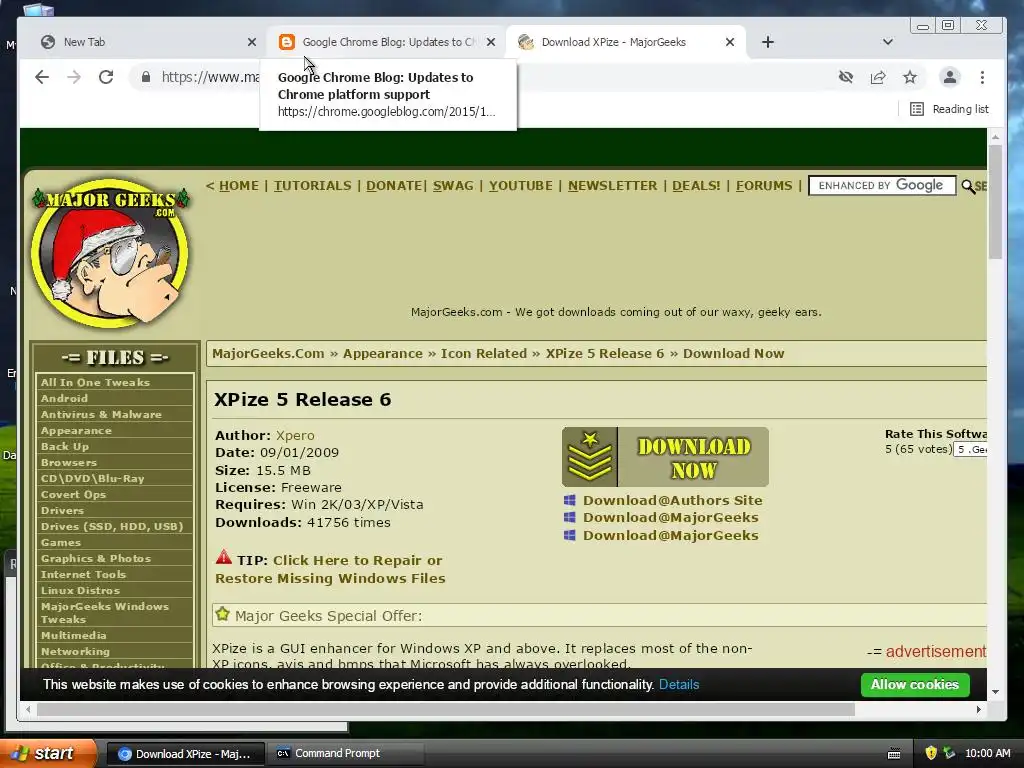Go back with the browser back arrow
Image resolution: width=1024 pixels, height=768 pixels.
tap(42, 77)
